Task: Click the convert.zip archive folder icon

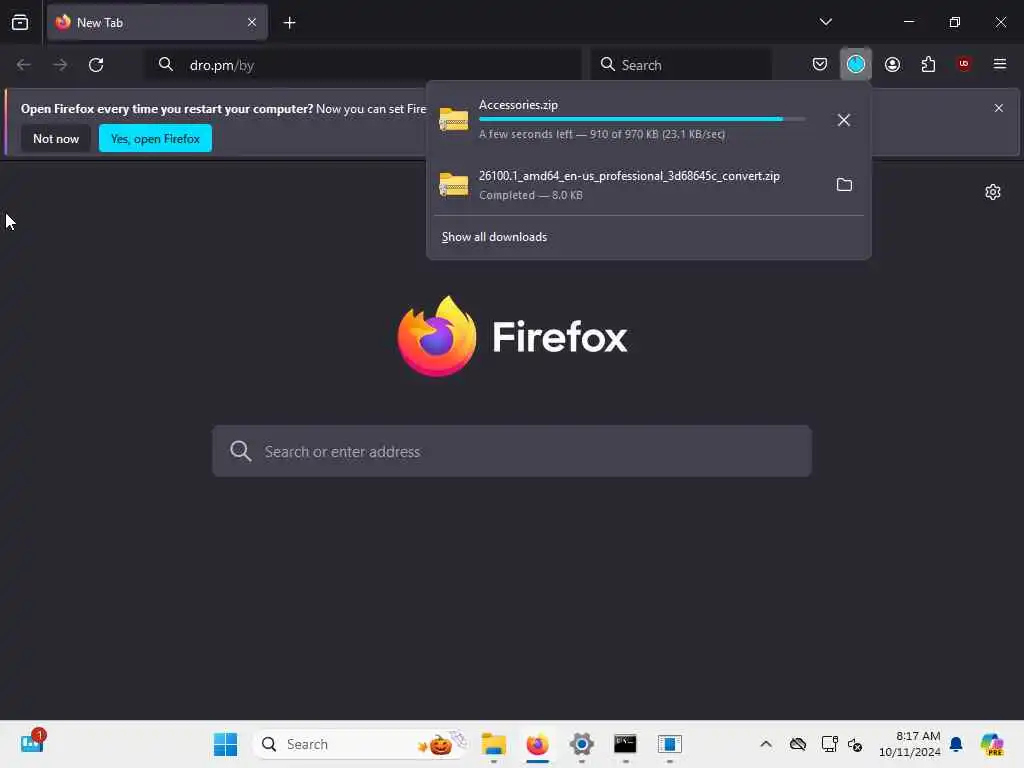Action: [454, 184]
